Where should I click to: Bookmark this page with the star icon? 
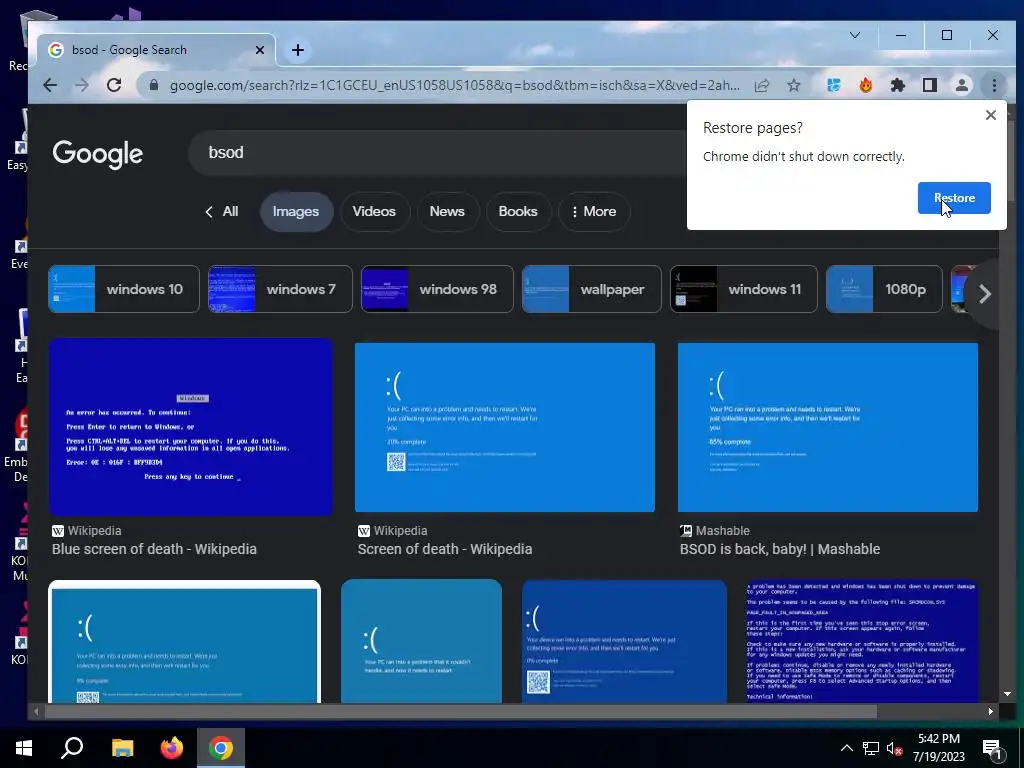(x=793, y=86)
